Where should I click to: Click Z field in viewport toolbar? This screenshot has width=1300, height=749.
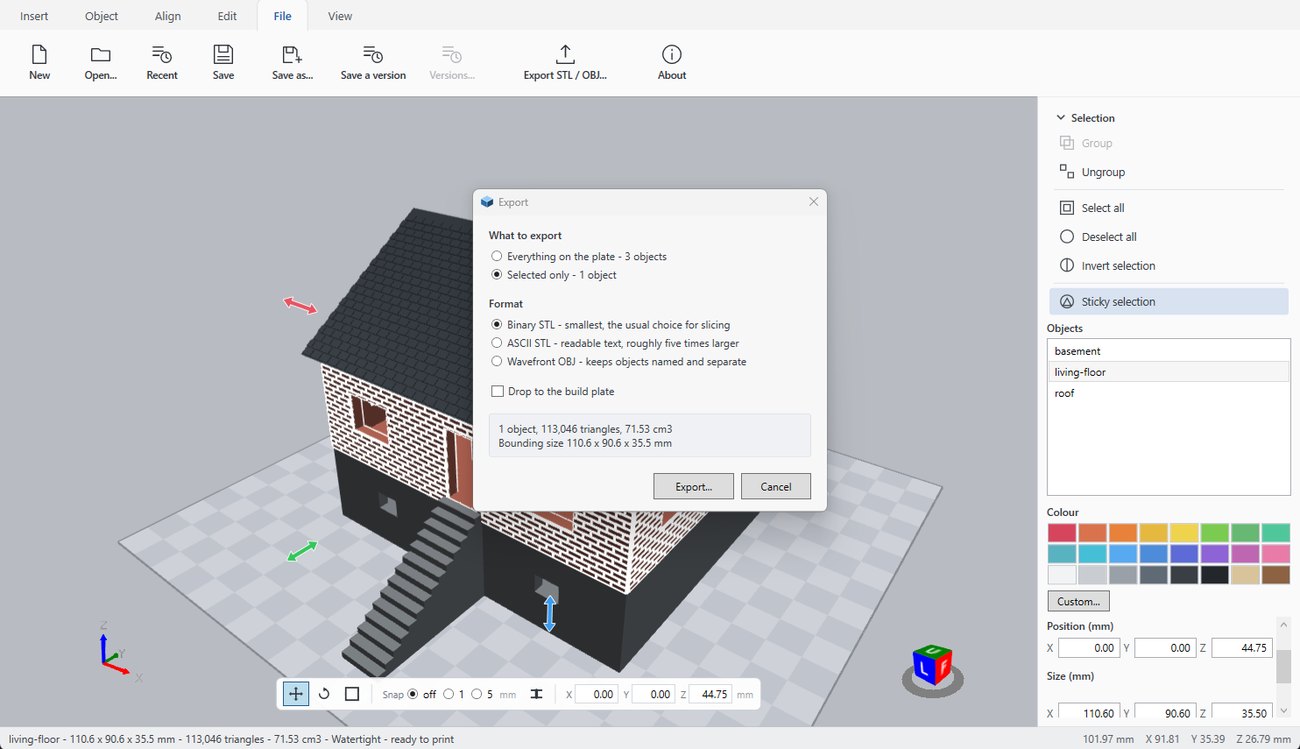[711, 694]
